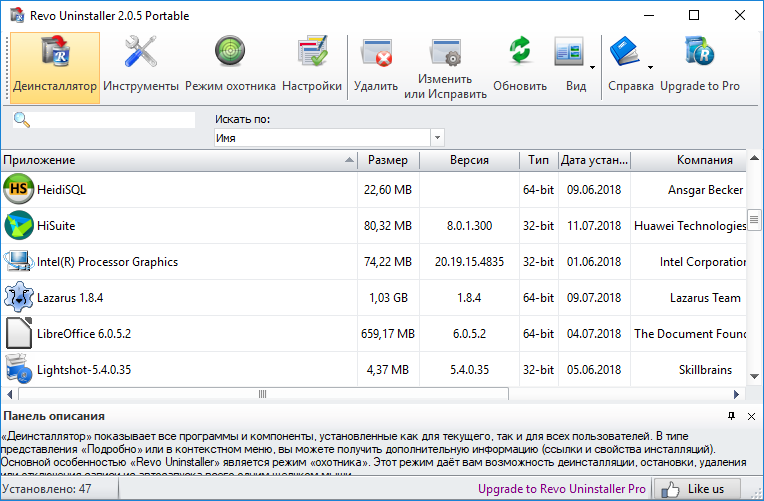764x501 pixels.
Task: Open the Искать по Имя combo box
Action: click(329, 138)
